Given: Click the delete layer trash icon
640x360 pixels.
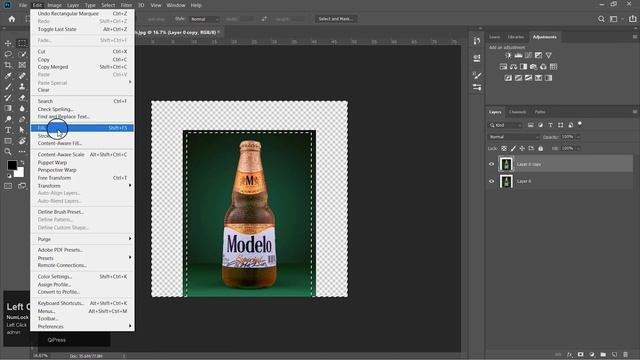Looking at the screenshot, I should coord(625,355).
